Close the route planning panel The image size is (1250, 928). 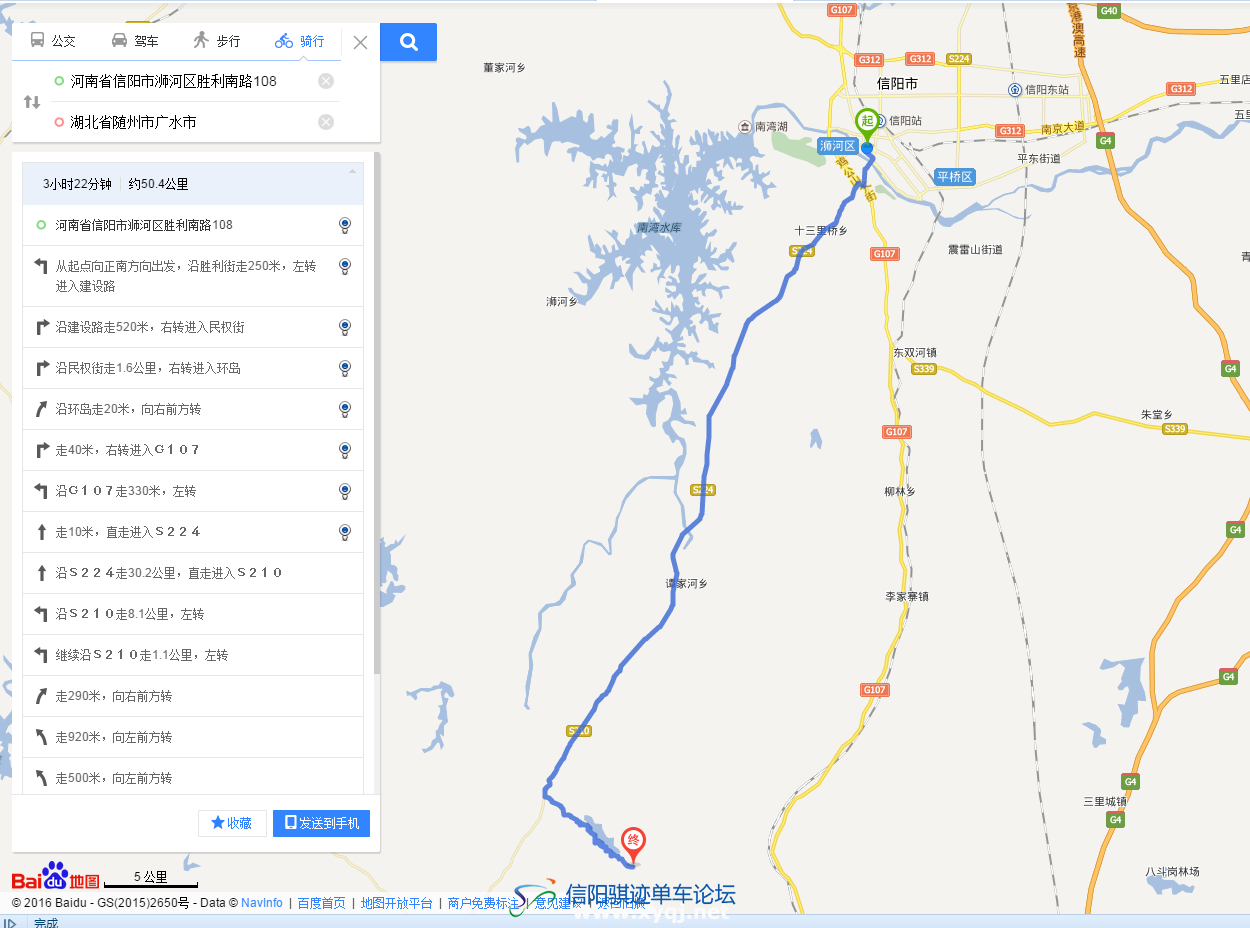tap(360, 42)
